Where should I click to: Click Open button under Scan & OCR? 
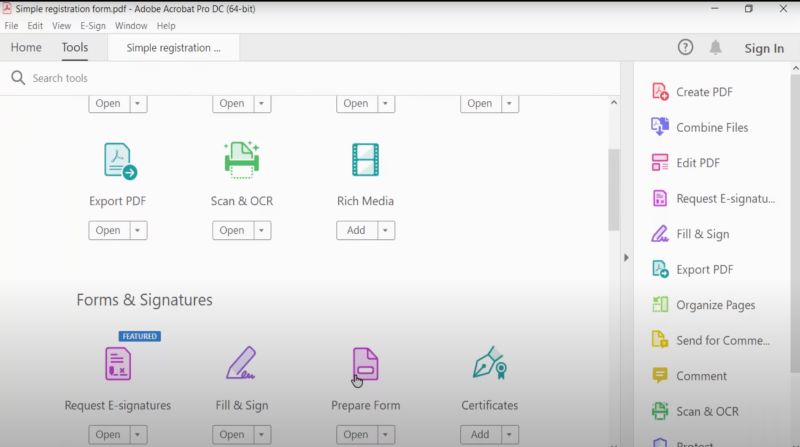click(231, 230)
